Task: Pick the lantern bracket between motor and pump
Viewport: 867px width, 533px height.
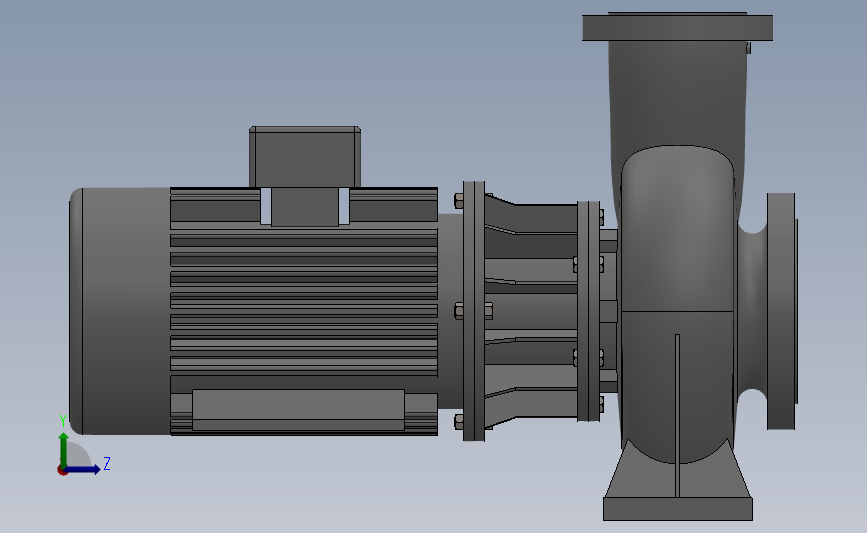Action: pos(531,311)
